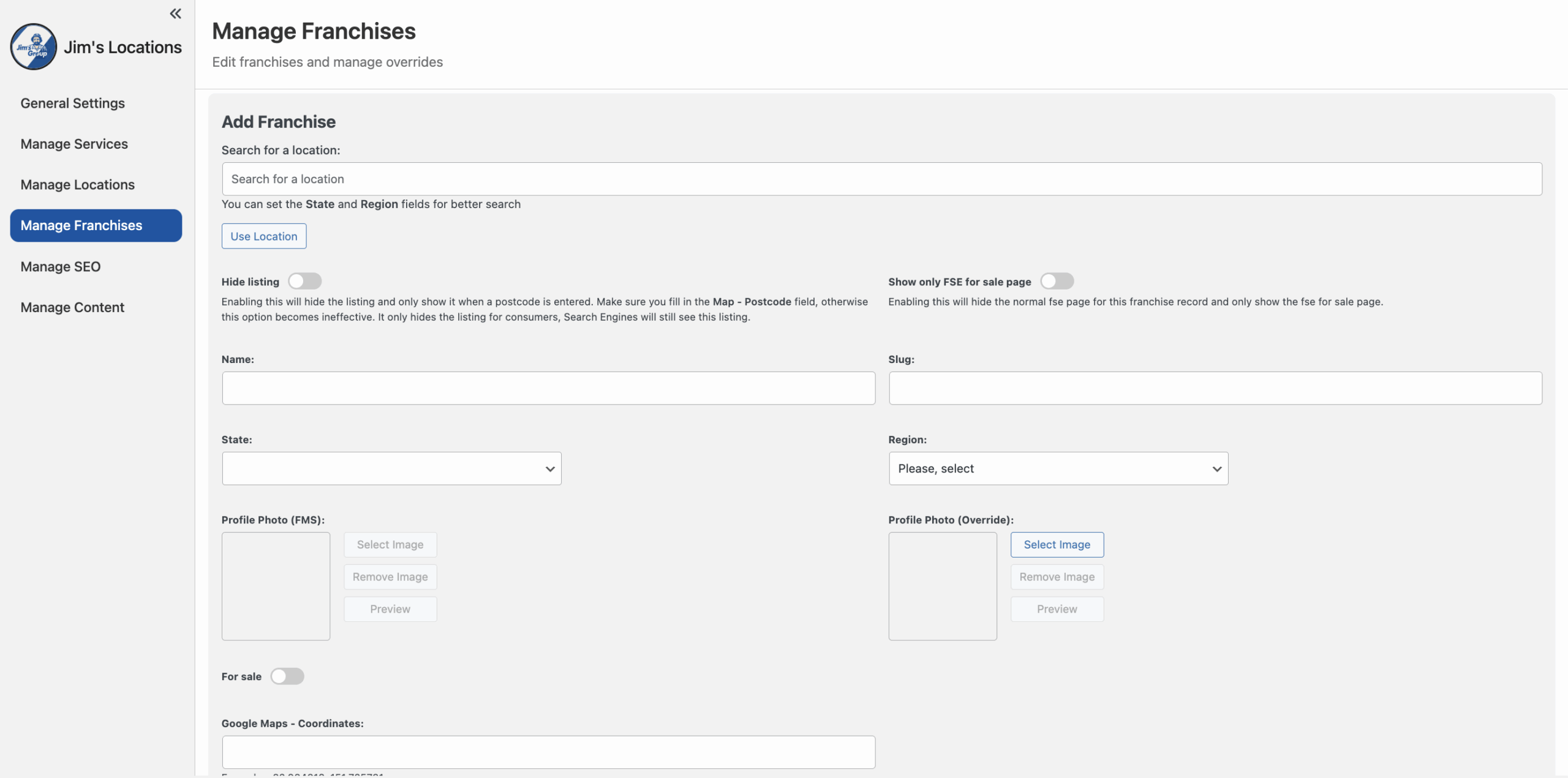Viewport: 1568px width, 778px height.
Task: Navigate to Manage SEO
Action: pos(60,266)
